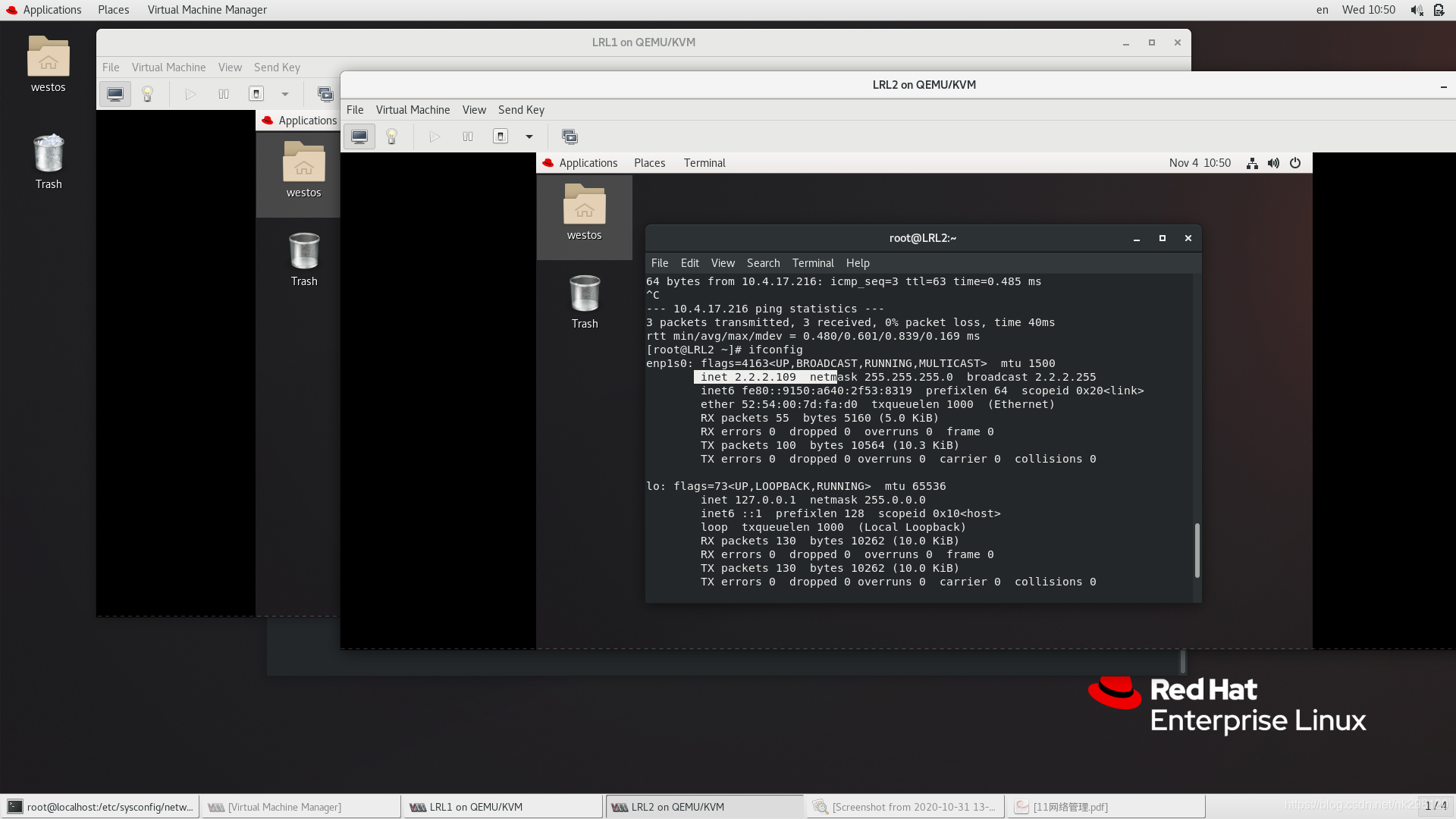Click the workspace switcher 1 / 4
This screenshot has width=1456, height=819.
(x=1436, y=805)
